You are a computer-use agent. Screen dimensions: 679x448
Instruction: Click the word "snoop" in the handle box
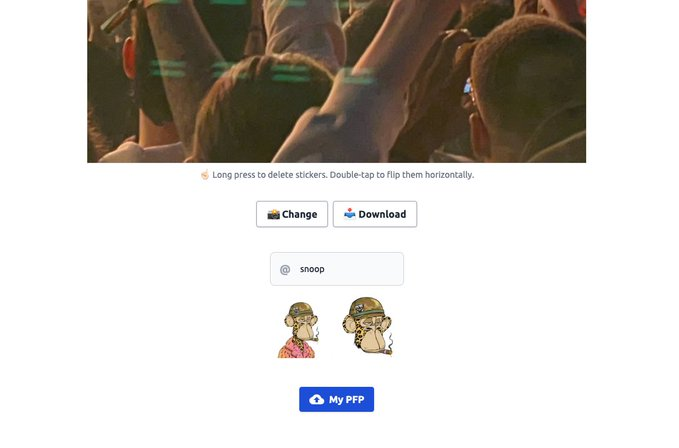[312, 269]
